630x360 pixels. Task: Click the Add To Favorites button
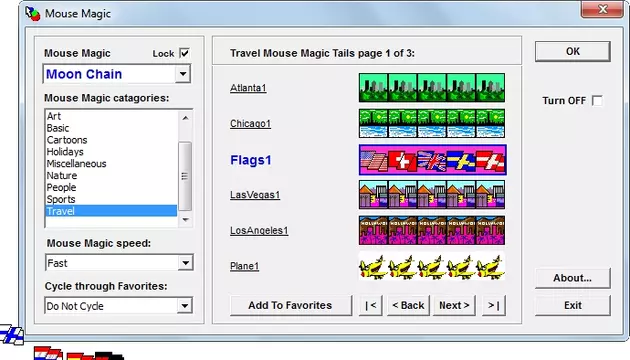pos(290,305)
